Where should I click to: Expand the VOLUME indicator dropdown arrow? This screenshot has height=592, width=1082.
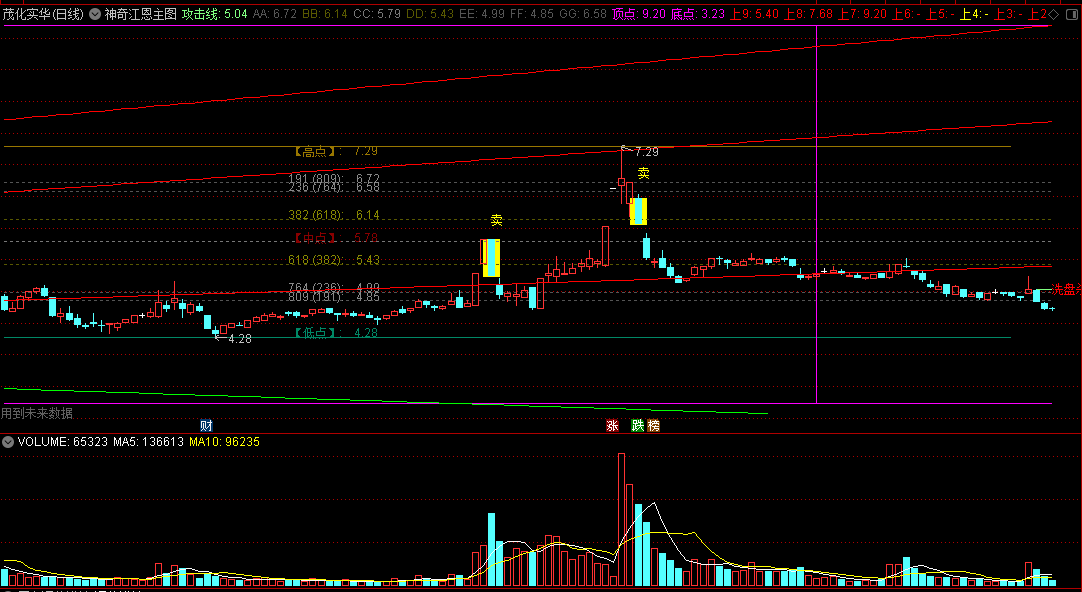(x=8, y=442)
